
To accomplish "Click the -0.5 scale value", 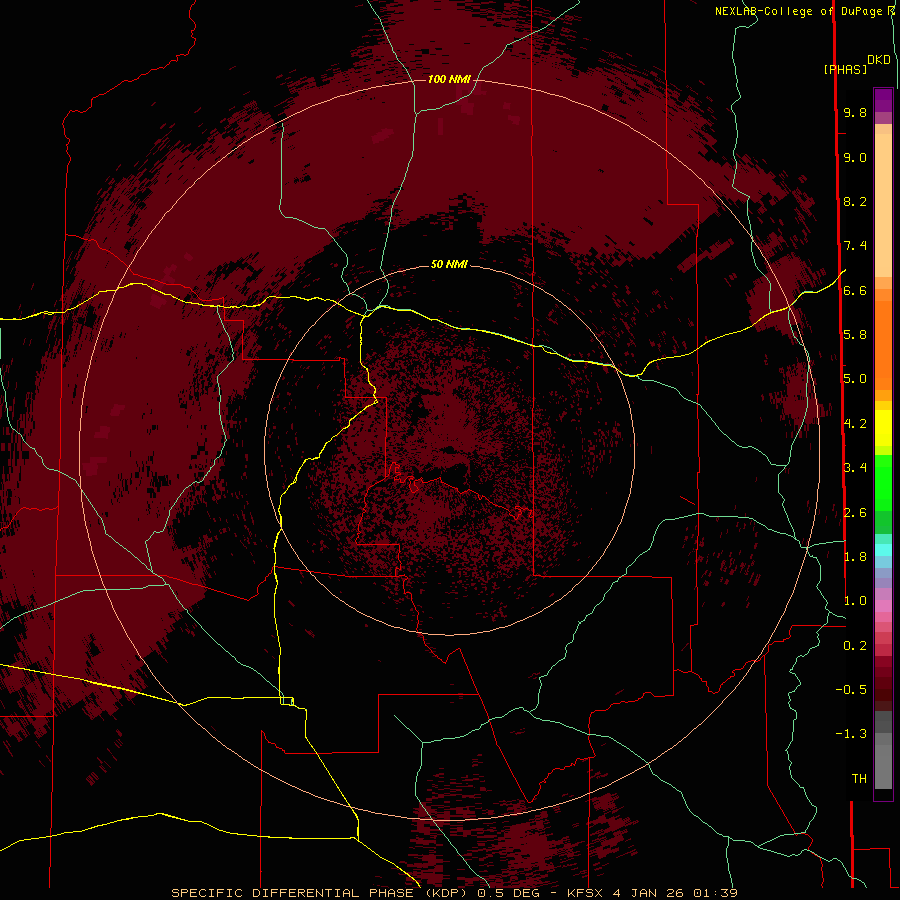I will (x=851, y=690).
